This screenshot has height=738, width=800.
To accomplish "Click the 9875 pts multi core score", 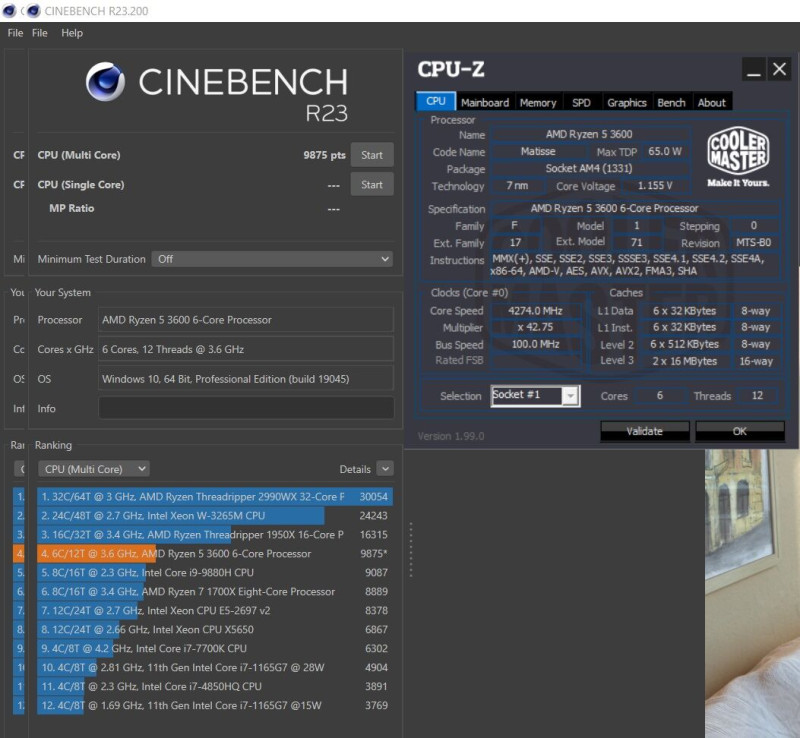I will click(324, 155).
